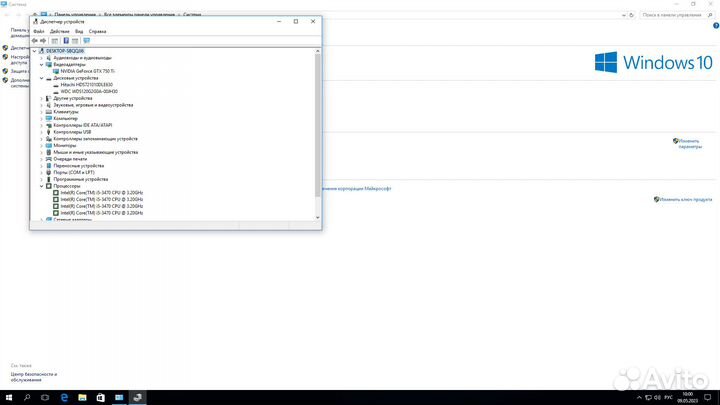
Task: Expand the Компьютер category
Action: tap(41, 118)
